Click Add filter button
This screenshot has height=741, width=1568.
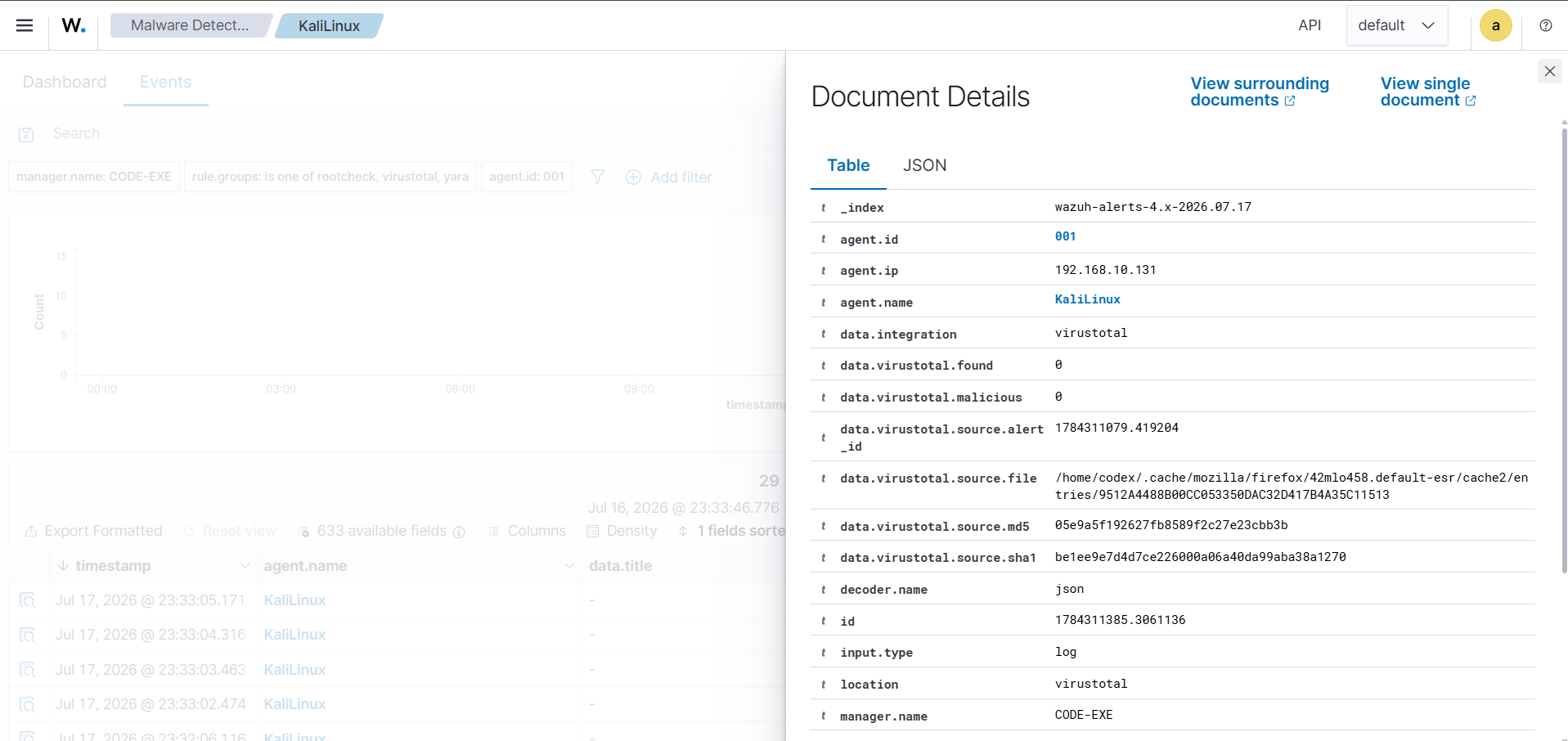coord(669,177)
